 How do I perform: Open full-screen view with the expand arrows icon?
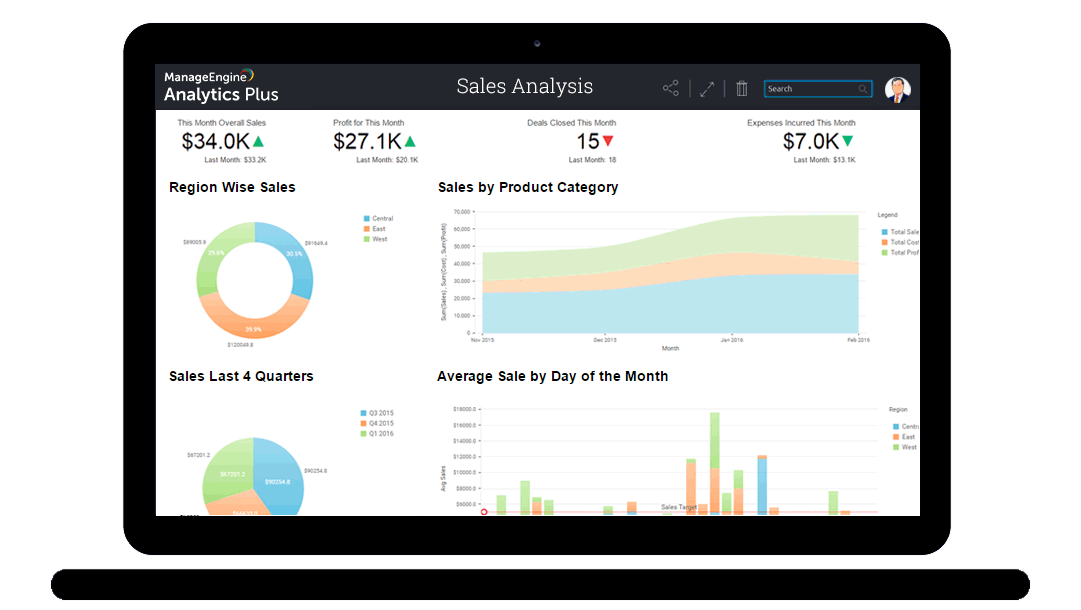(707, 87)
